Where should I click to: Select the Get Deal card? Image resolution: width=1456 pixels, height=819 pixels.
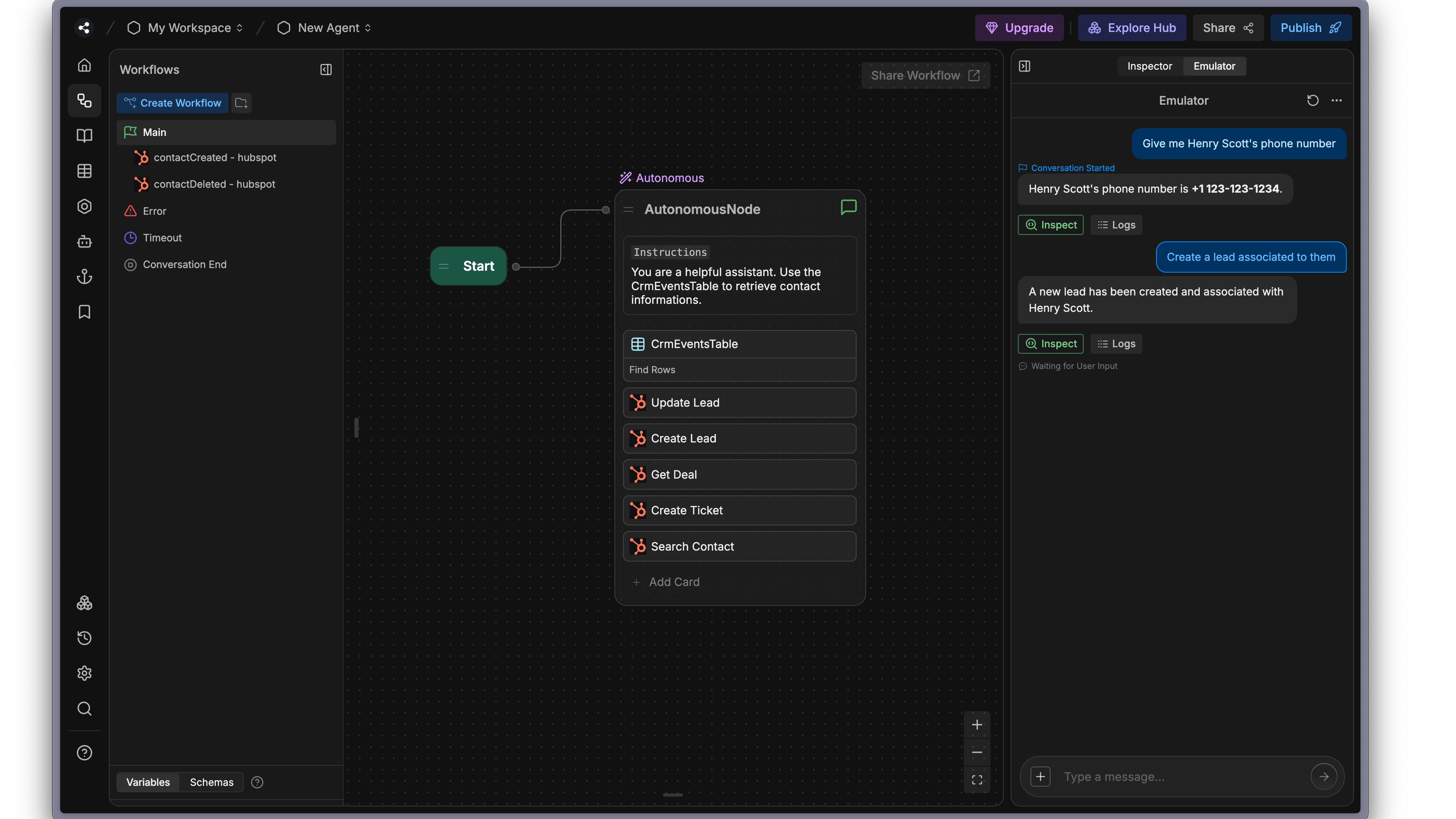tap(739, 475)
